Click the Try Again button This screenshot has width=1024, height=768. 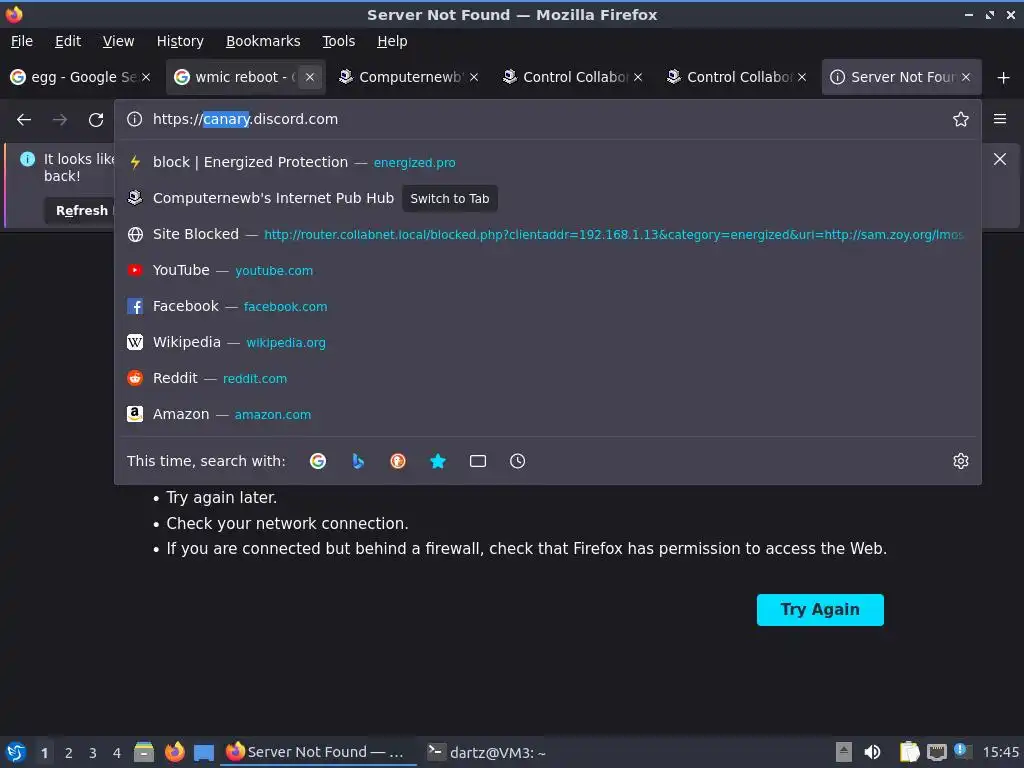click(820, 609)
